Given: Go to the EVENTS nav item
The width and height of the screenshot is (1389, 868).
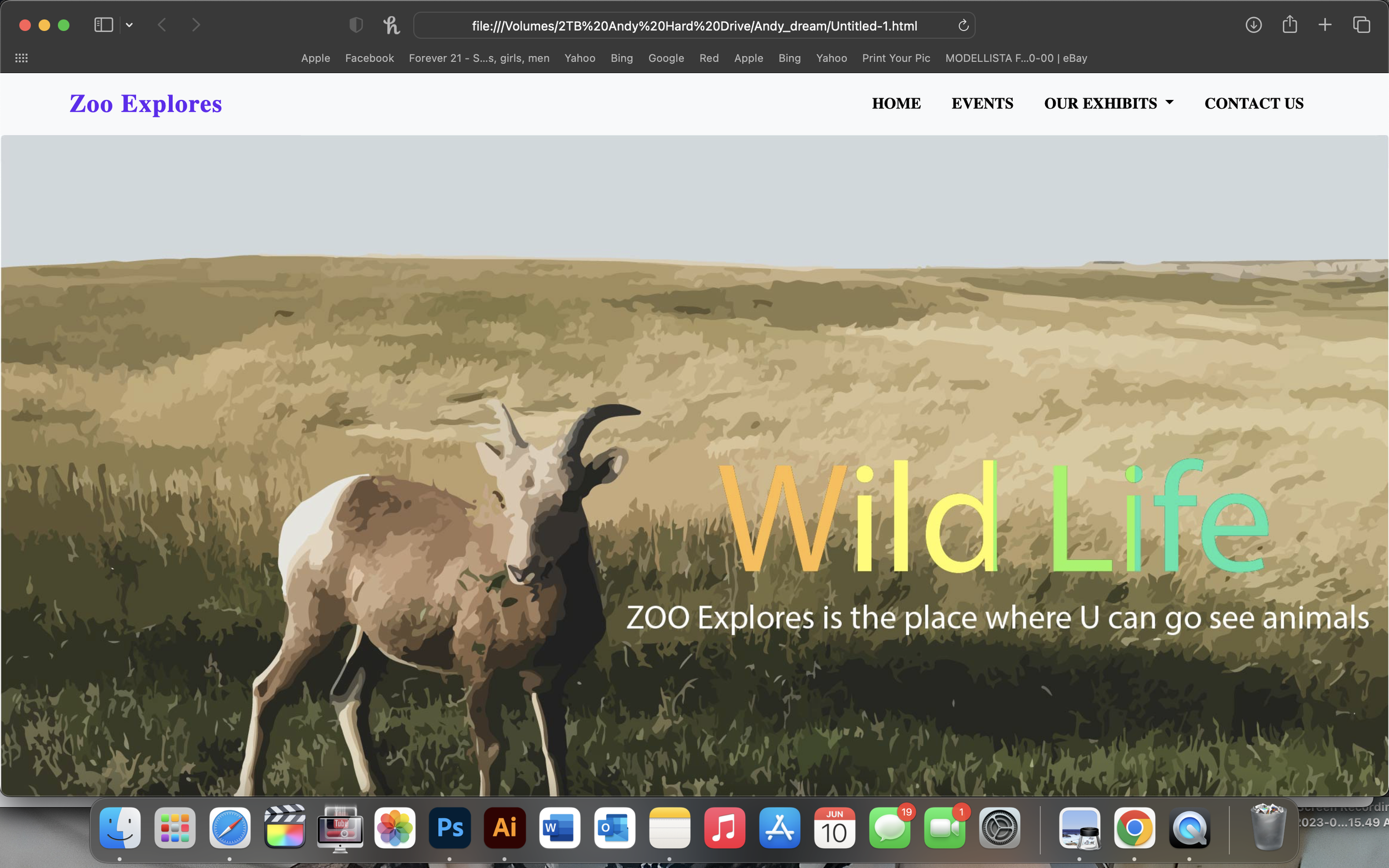Looking at the screenshot, I should (982, 103).
